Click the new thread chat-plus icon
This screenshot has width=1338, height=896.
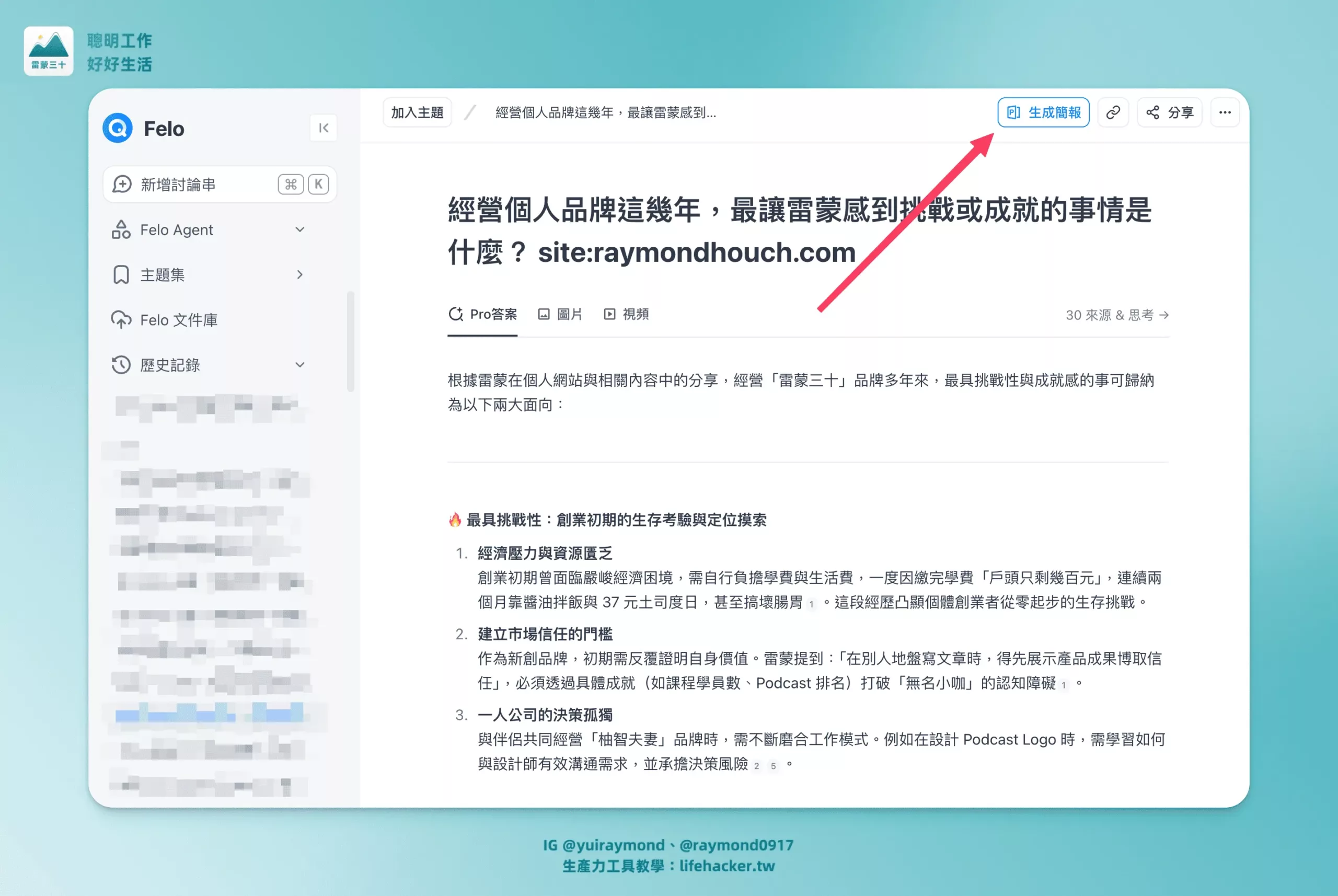click(x=122, y=184)
